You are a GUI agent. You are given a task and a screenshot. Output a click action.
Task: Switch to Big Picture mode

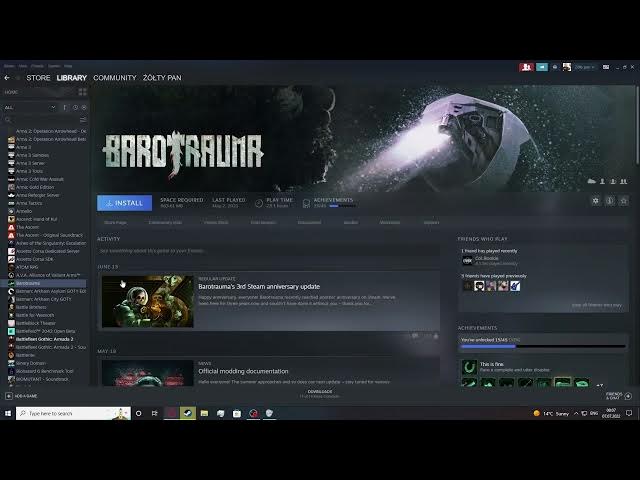606,67
